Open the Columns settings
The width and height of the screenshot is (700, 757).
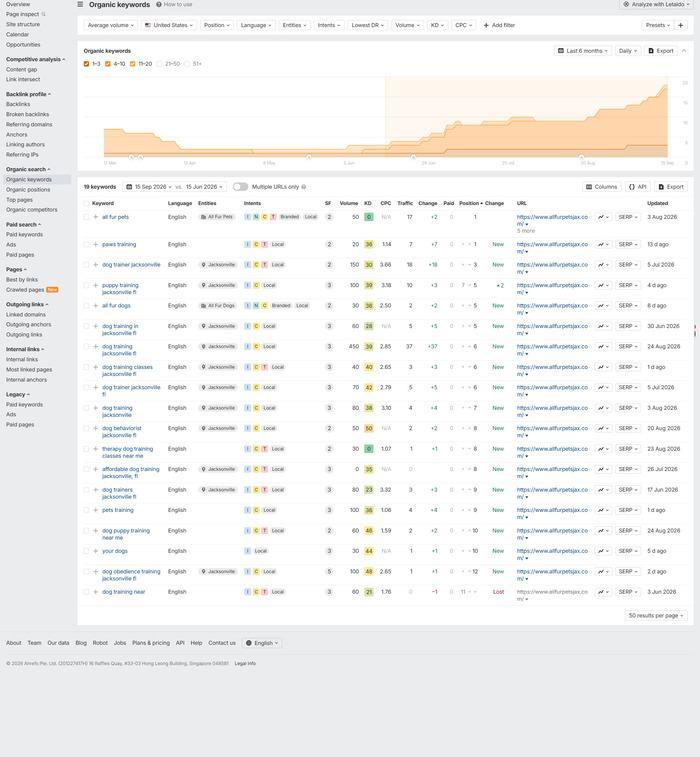tap(601, 187)
